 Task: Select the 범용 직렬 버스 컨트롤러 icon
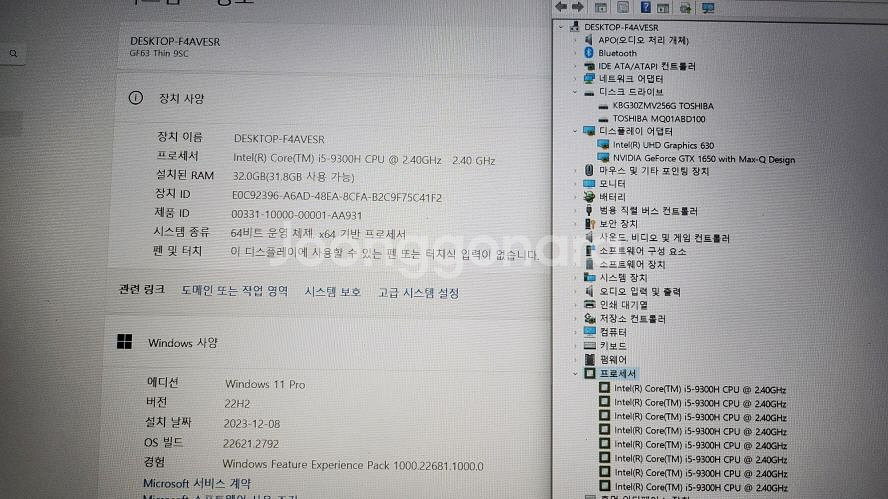coord(589,210)
